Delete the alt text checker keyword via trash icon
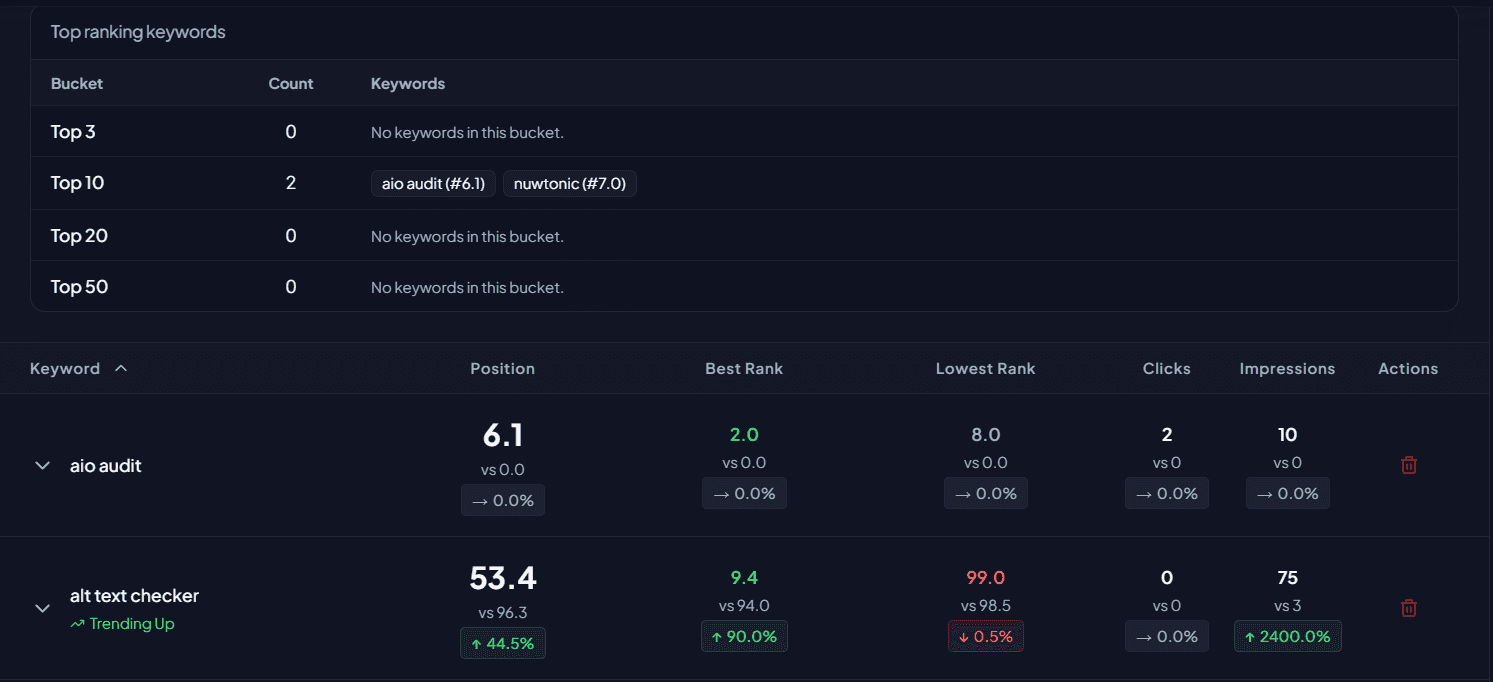This screenshot has height=682, width=1493. point(1408,608)
